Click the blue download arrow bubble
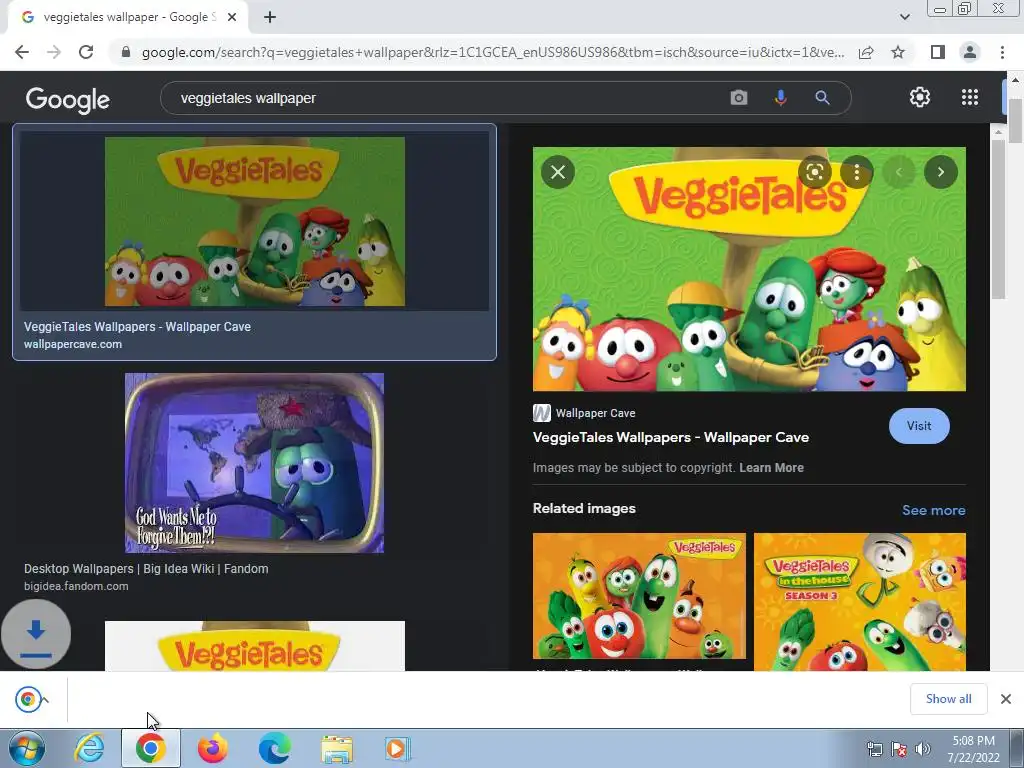Viewport: 1024px width, 768px height. 36,634
